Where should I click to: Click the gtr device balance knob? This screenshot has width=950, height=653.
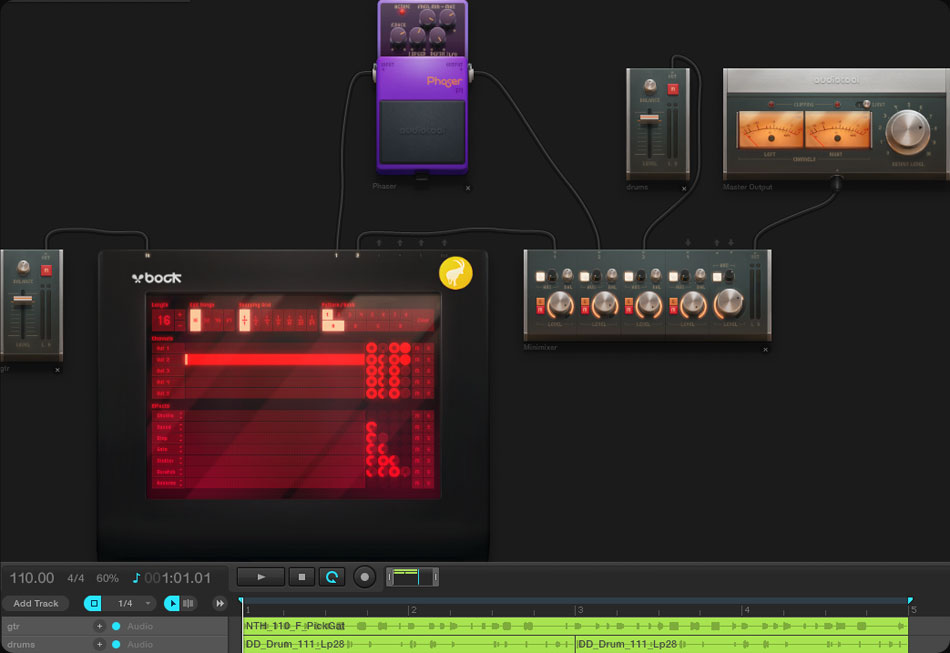(x=23, y=267)
